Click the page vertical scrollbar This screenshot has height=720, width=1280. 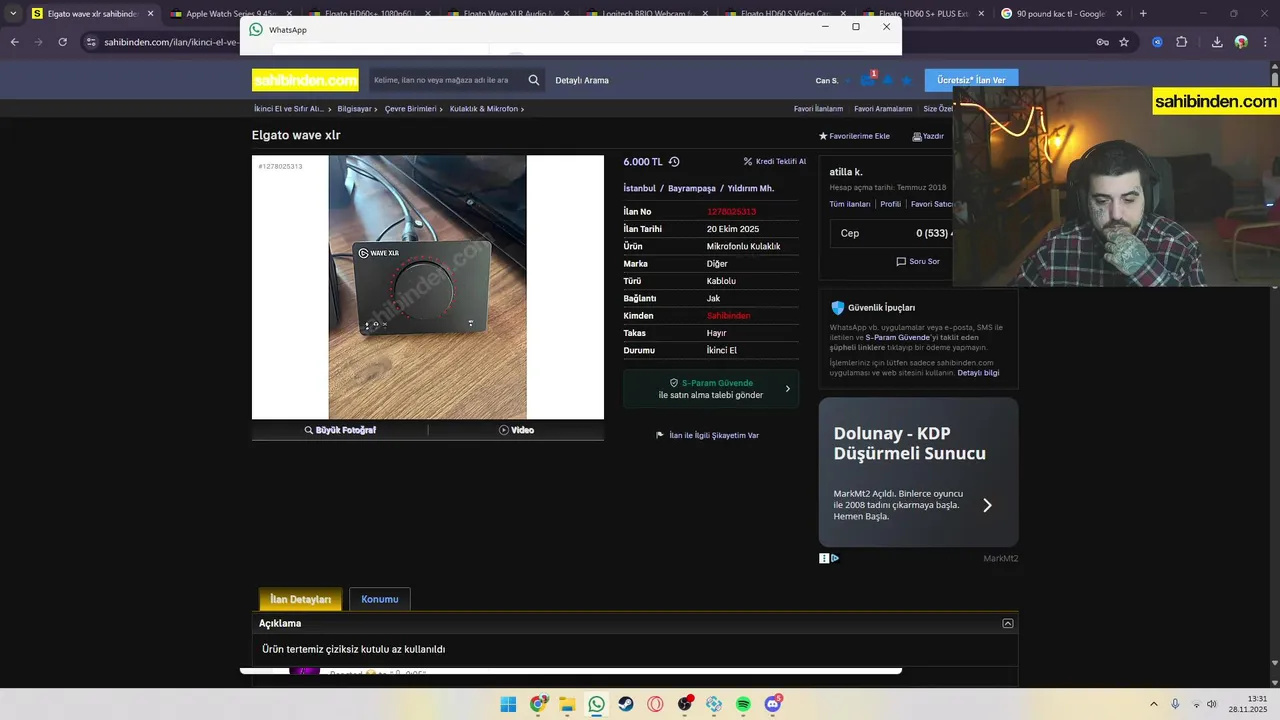coord(1274,375)
